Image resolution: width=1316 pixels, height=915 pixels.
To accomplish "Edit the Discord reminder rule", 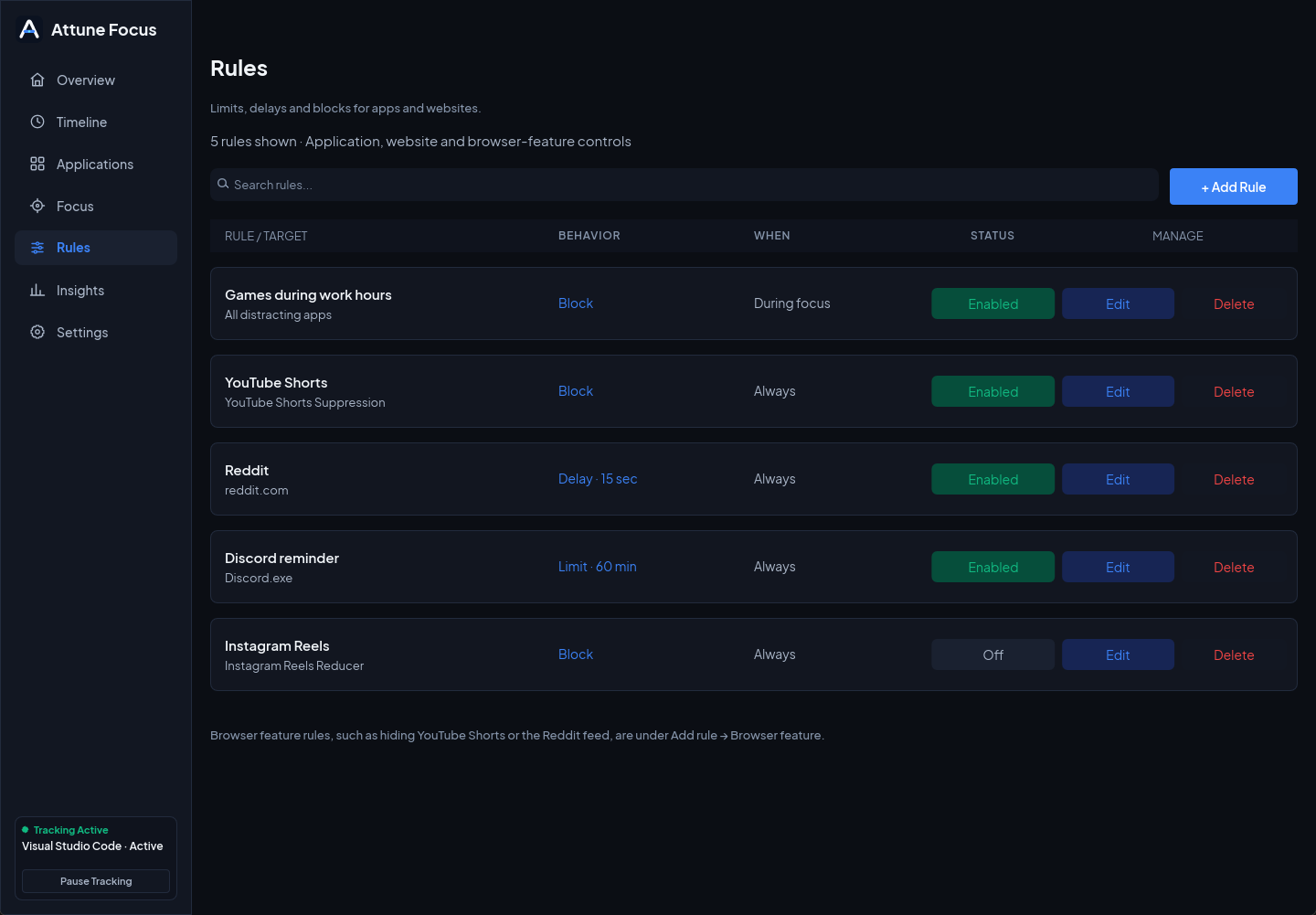I will 1118,567.
